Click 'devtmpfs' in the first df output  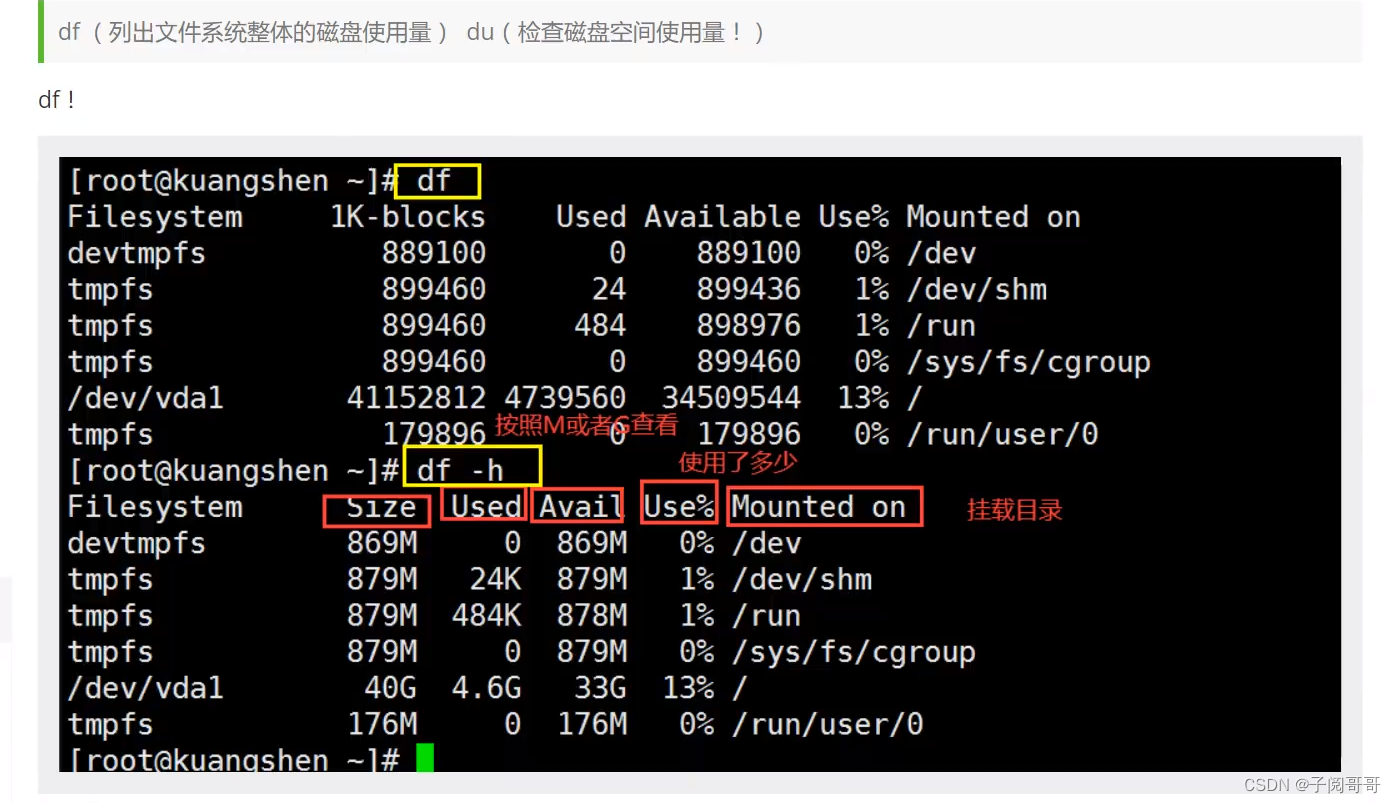[136, 253]
